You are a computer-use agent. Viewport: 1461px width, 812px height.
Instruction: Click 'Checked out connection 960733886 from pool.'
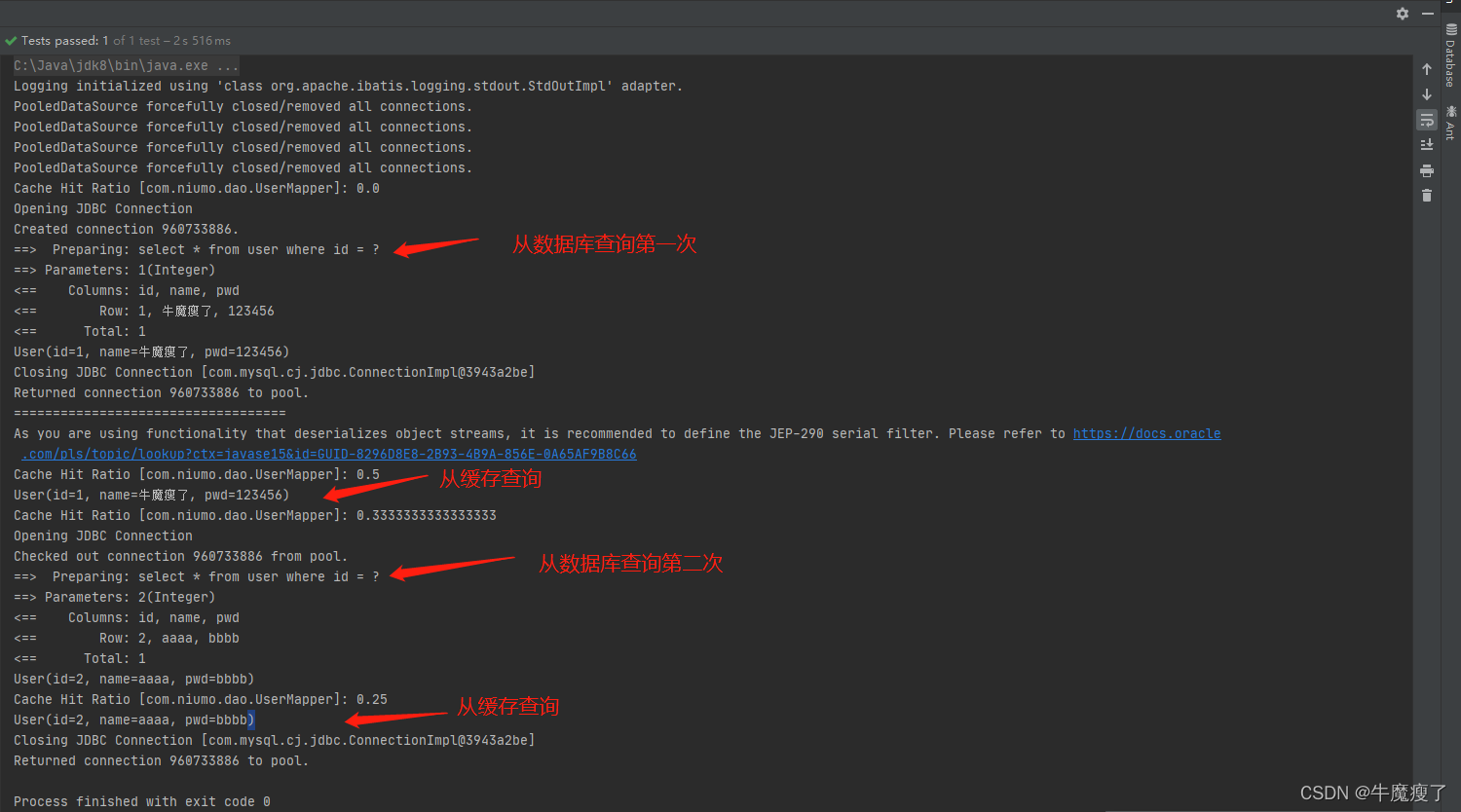tap(180, 556)
